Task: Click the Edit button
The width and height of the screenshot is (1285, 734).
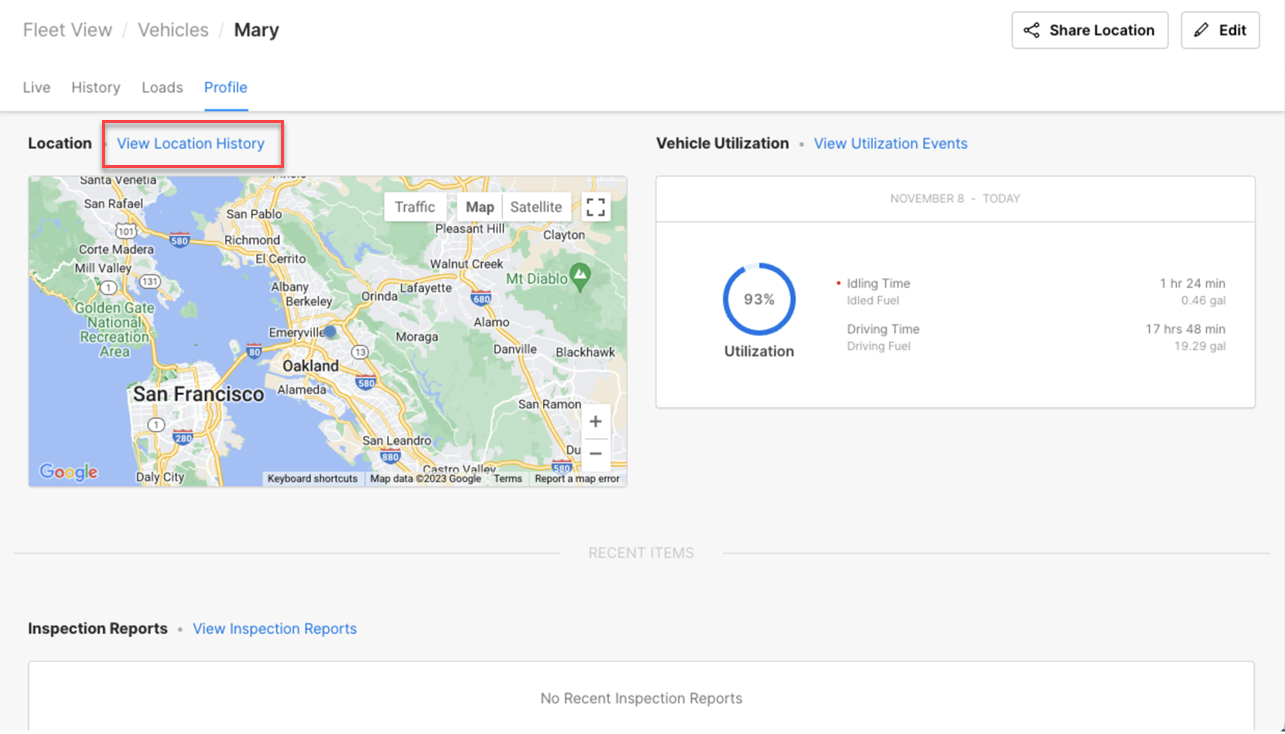Action: click(1220, 30)
